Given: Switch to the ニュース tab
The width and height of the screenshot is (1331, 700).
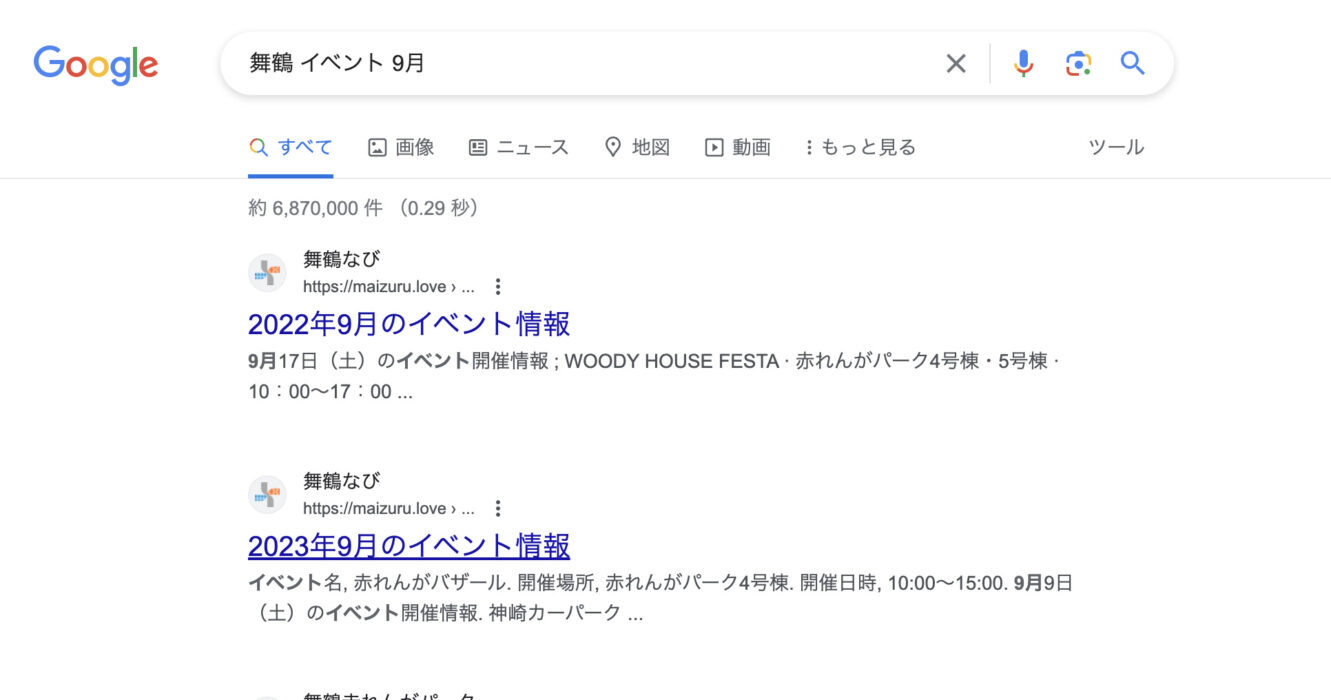Looking at the screenshot, I should pyautogui.click(x=519, y=148).
